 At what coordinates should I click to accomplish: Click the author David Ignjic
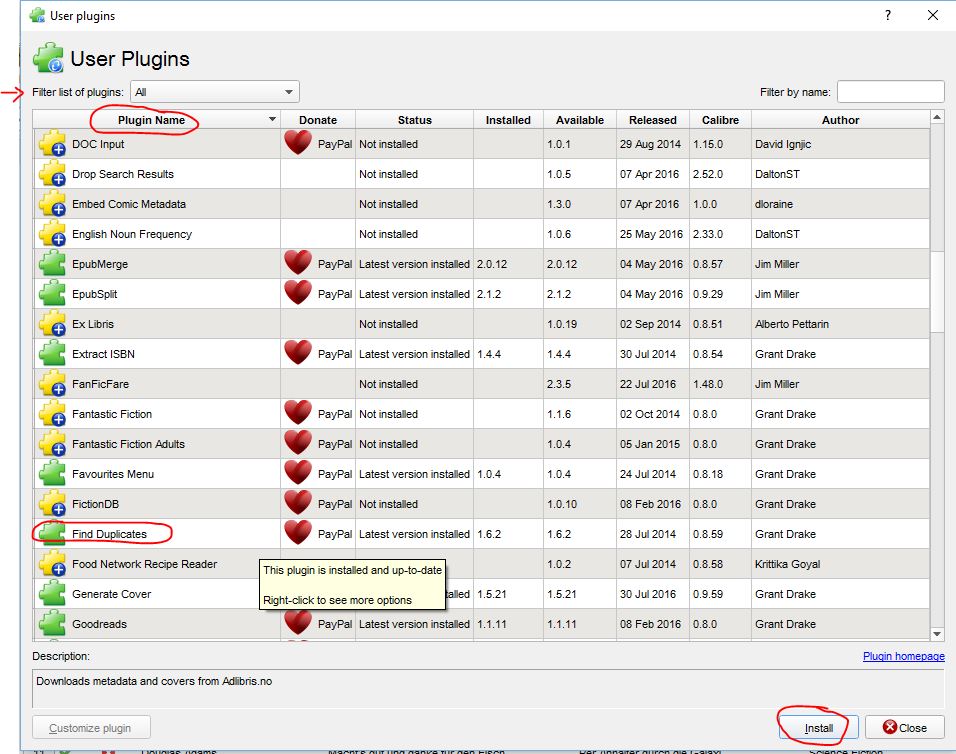click(783, 144)
